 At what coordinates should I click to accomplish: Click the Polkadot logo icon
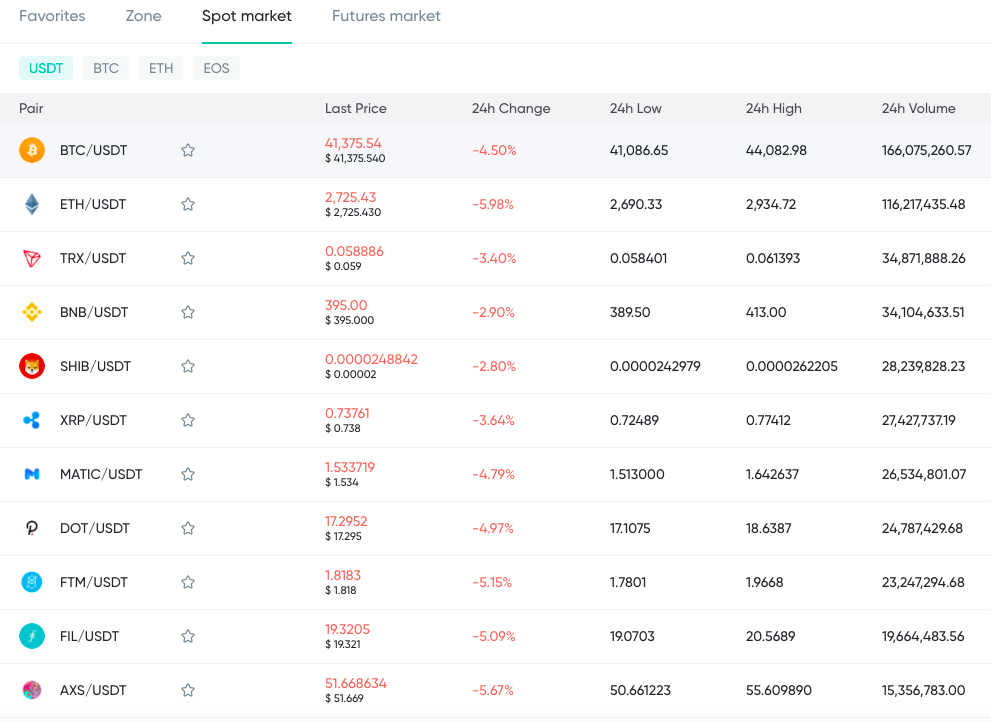pyautogui.click(x=32, y=528)
